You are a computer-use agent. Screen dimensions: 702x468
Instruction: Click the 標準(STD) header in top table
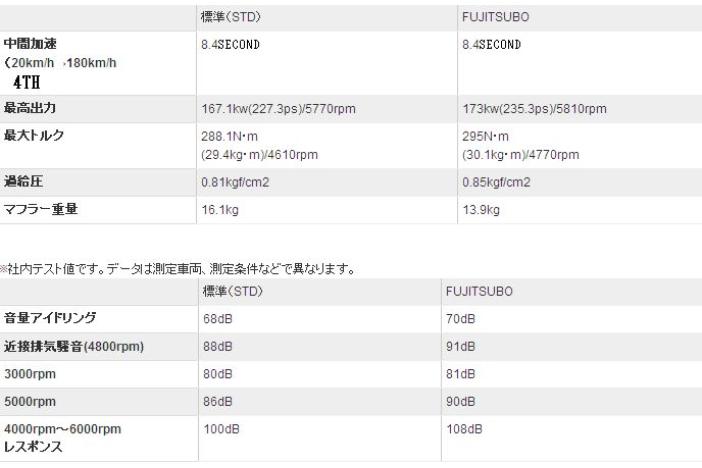232,17
